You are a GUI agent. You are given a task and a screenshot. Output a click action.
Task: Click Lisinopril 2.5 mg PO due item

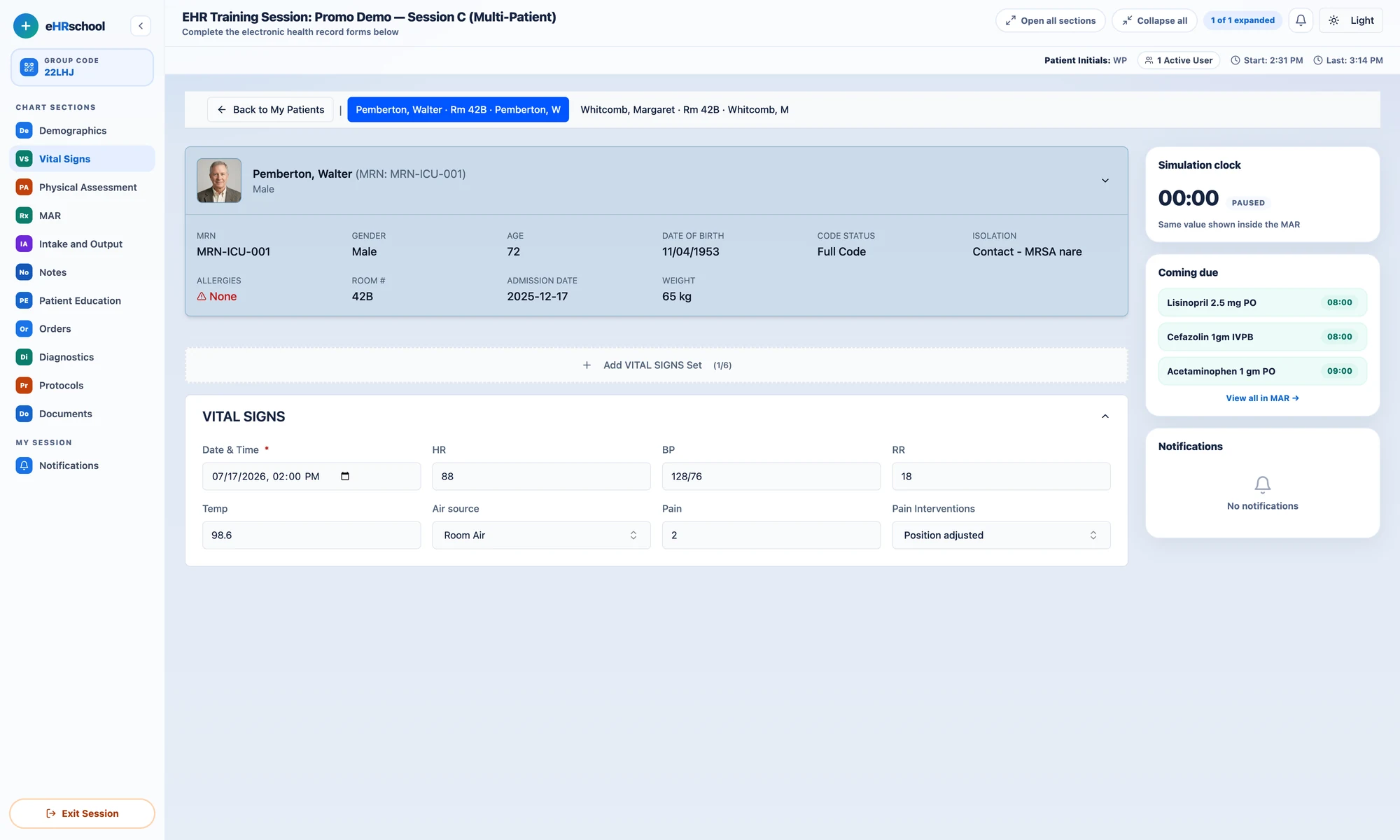pyautogui.click(x=1262, y=303)
